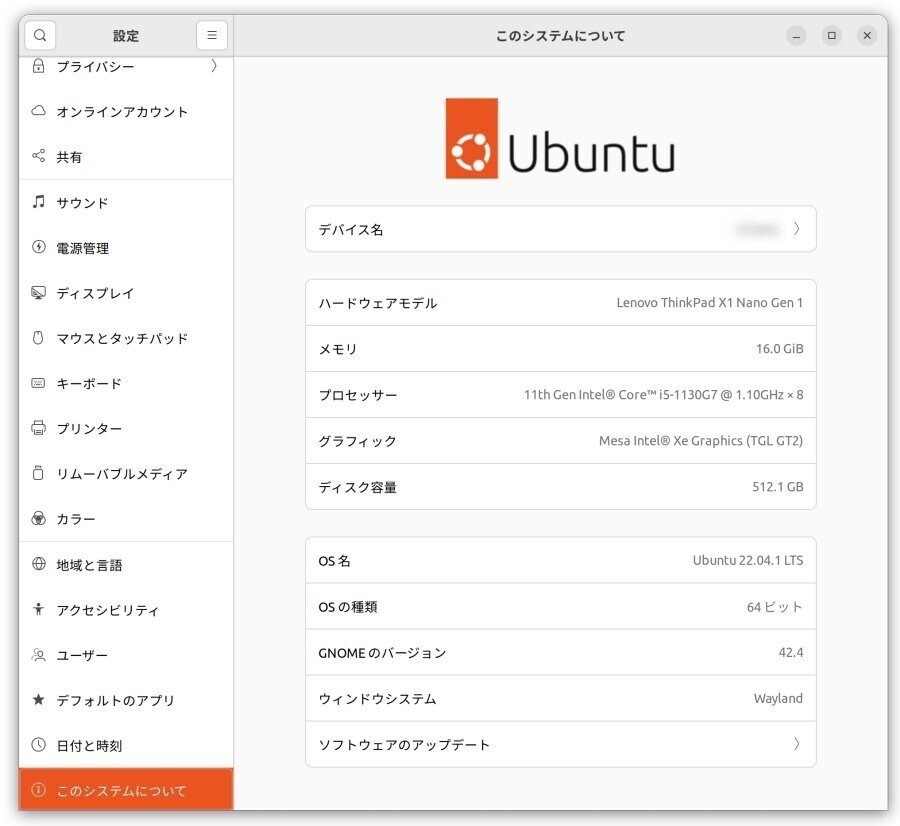Click the person icon beside ユーザー
Image resolution: width=900 pixels, height=826 pixels.
[38, 655]
